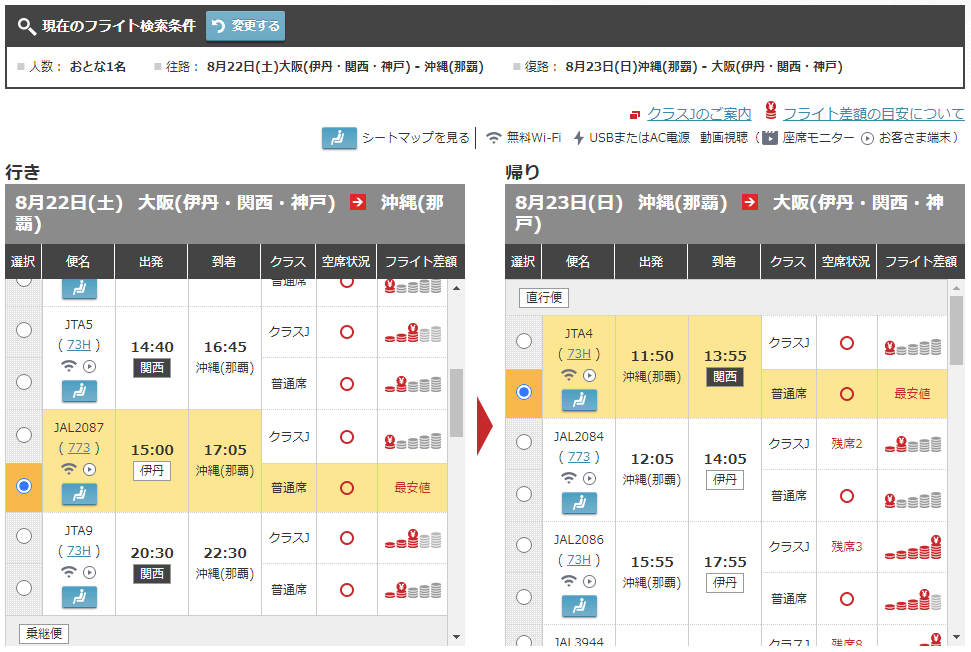Image resolution: width=971 pixels, height=652 pixels.
Task: Click the 乗継便 label in outbound list
Action: [x=44, y=633]
